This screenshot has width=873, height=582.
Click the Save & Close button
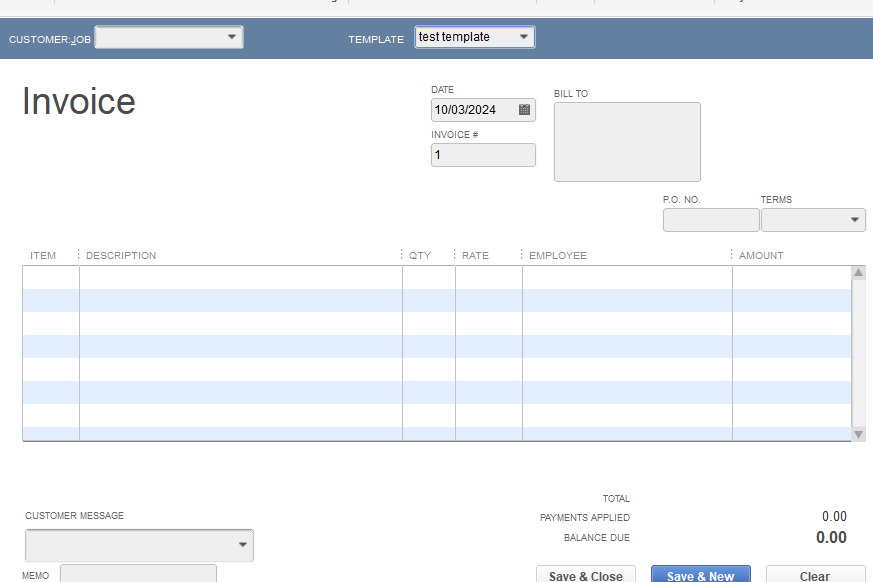[x=585, y=575]
